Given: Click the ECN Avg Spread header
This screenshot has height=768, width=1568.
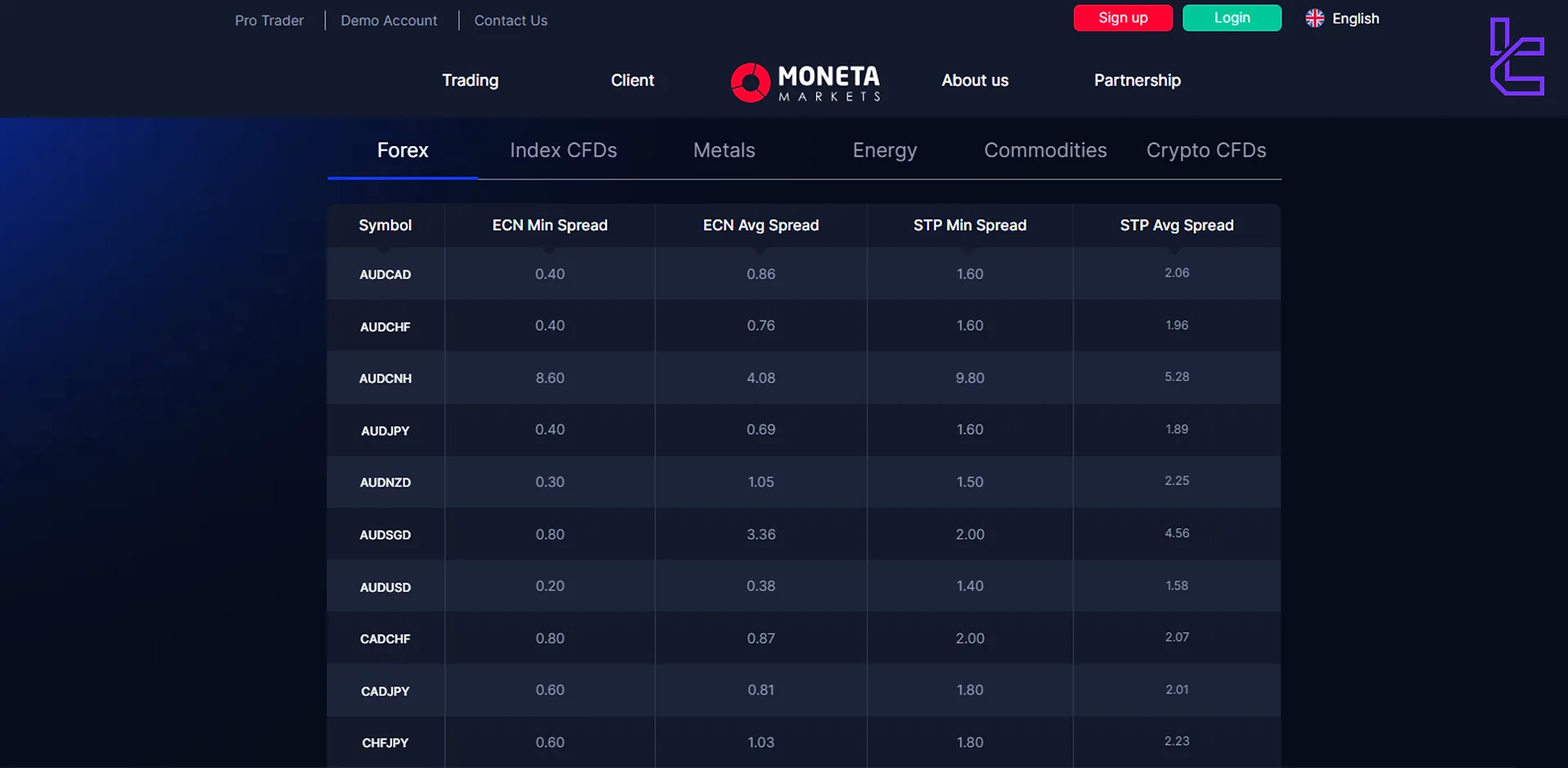Looking at the screenshot, I should pyautogui.click(x=761, y=225).
